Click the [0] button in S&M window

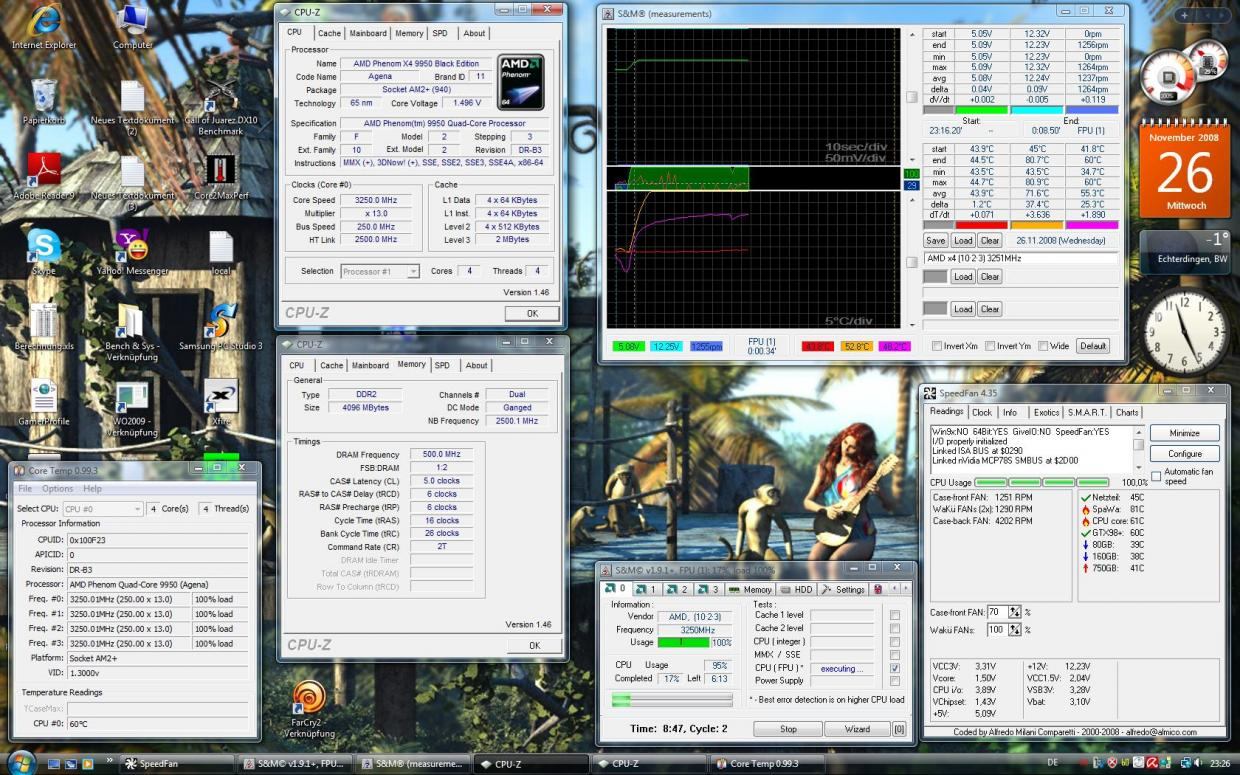point(898,729)
